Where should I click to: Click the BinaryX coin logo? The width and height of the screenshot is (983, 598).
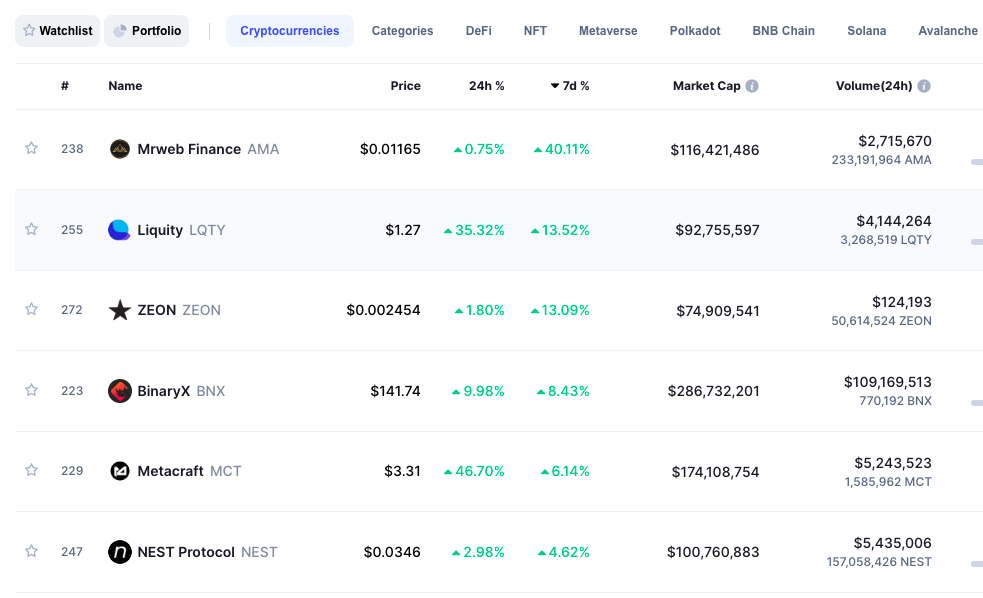tap(120, 391)
